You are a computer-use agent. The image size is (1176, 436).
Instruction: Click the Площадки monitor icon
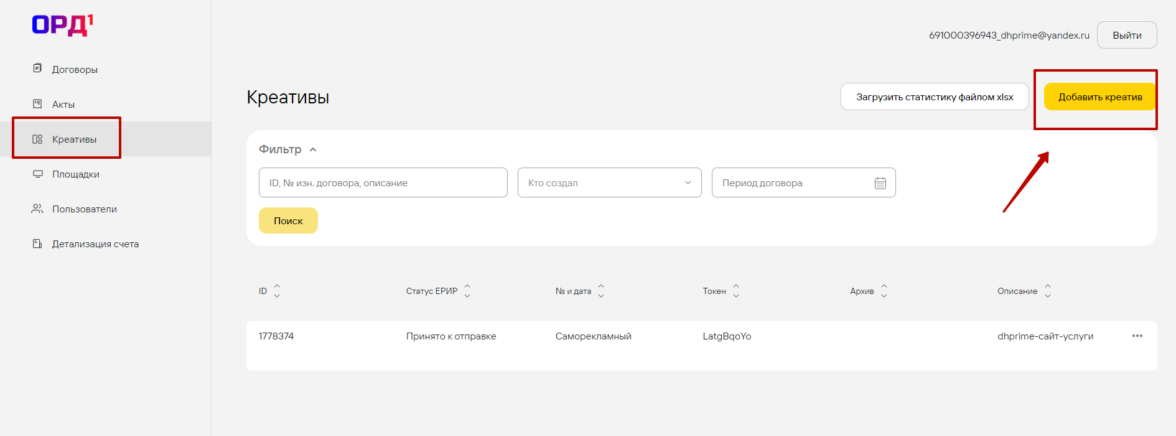pos(38,174)
